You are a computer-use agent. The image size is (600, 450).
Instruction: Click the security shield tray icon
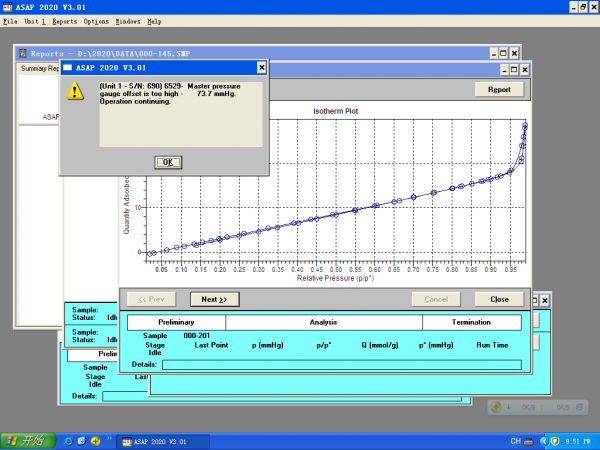555,442
